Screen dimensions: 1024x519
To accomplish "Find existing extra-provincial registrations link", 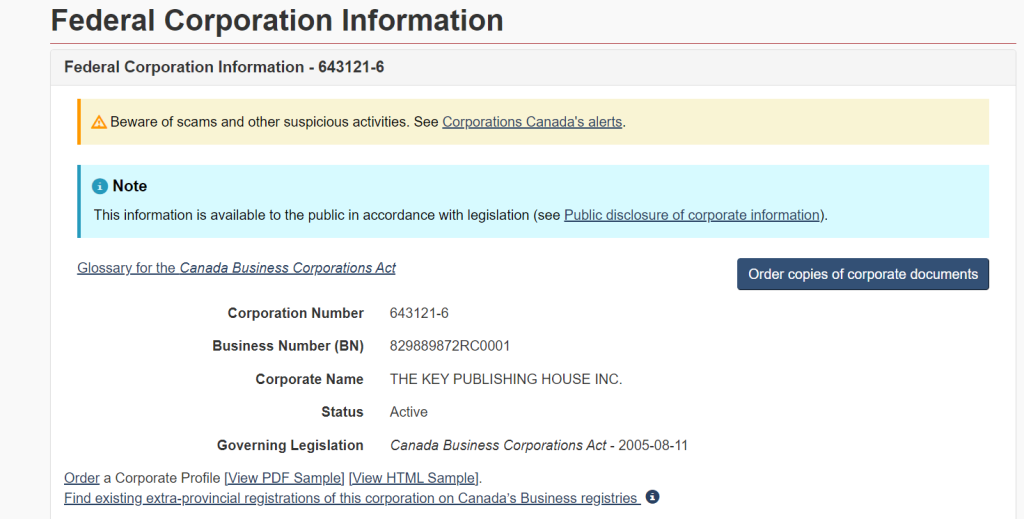I will tap(352, 498).
